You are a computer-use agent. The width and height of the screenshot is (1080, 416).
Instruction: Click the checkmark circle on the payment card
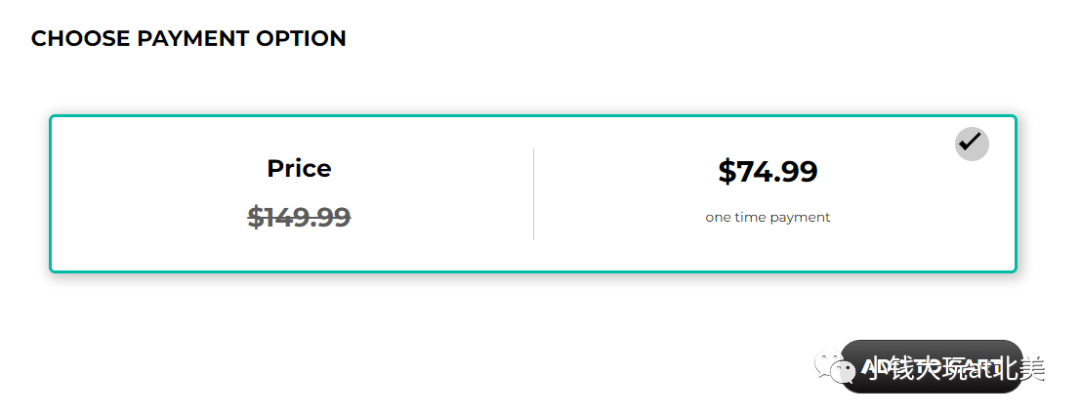pyautogui.click(x=971, y=144)
